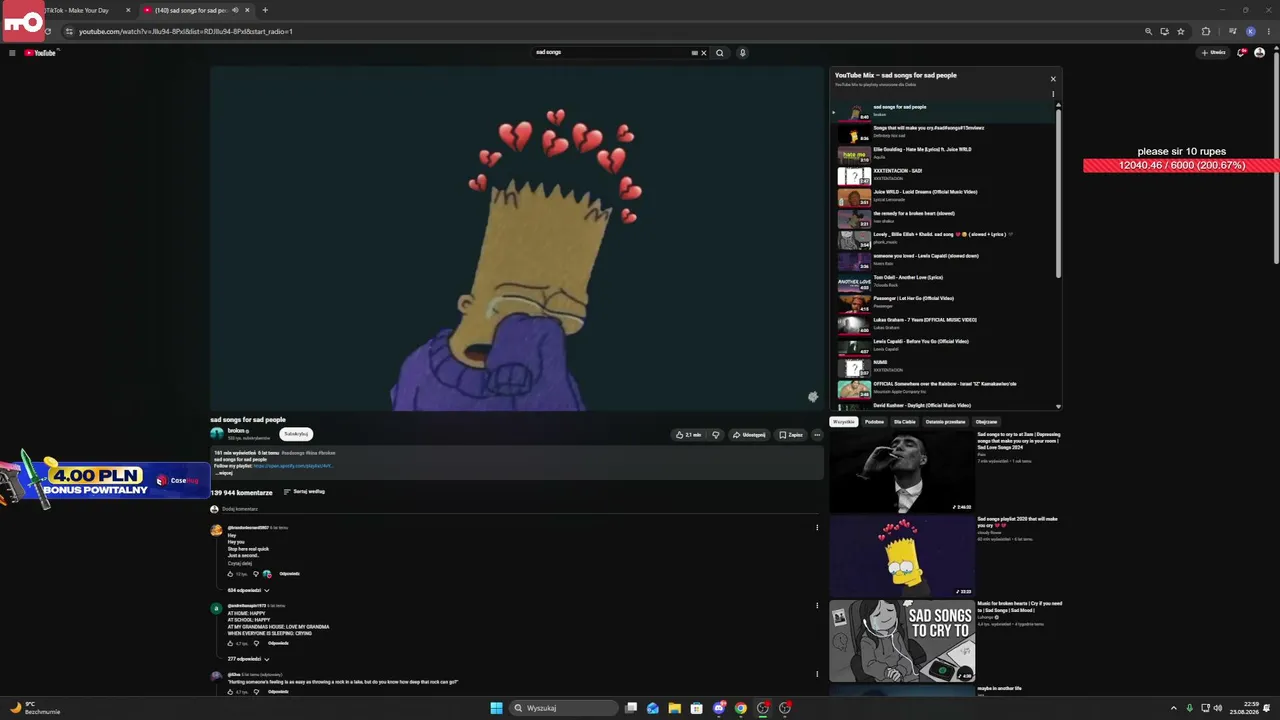Open the on-screen keyboard icon in search
1280x720 pixels.
pyautogui.click(x=694, y=53)
